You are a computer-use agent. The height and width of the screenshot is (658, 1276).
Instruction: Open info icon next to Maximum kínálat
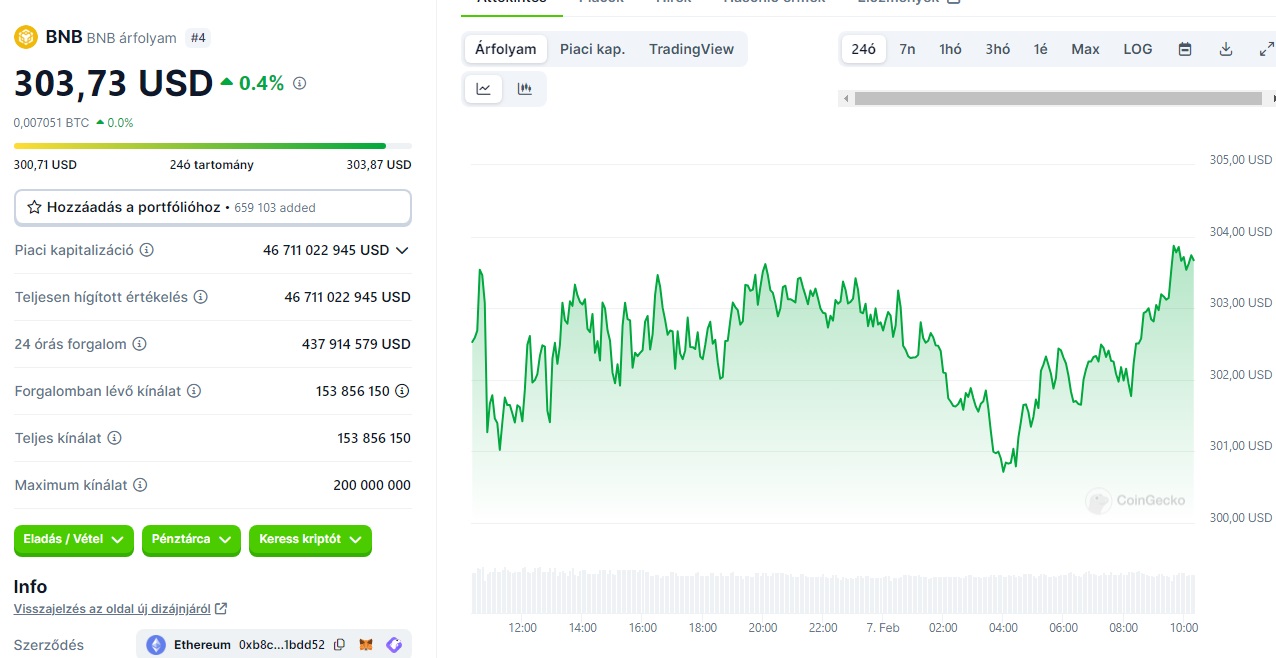141,485
